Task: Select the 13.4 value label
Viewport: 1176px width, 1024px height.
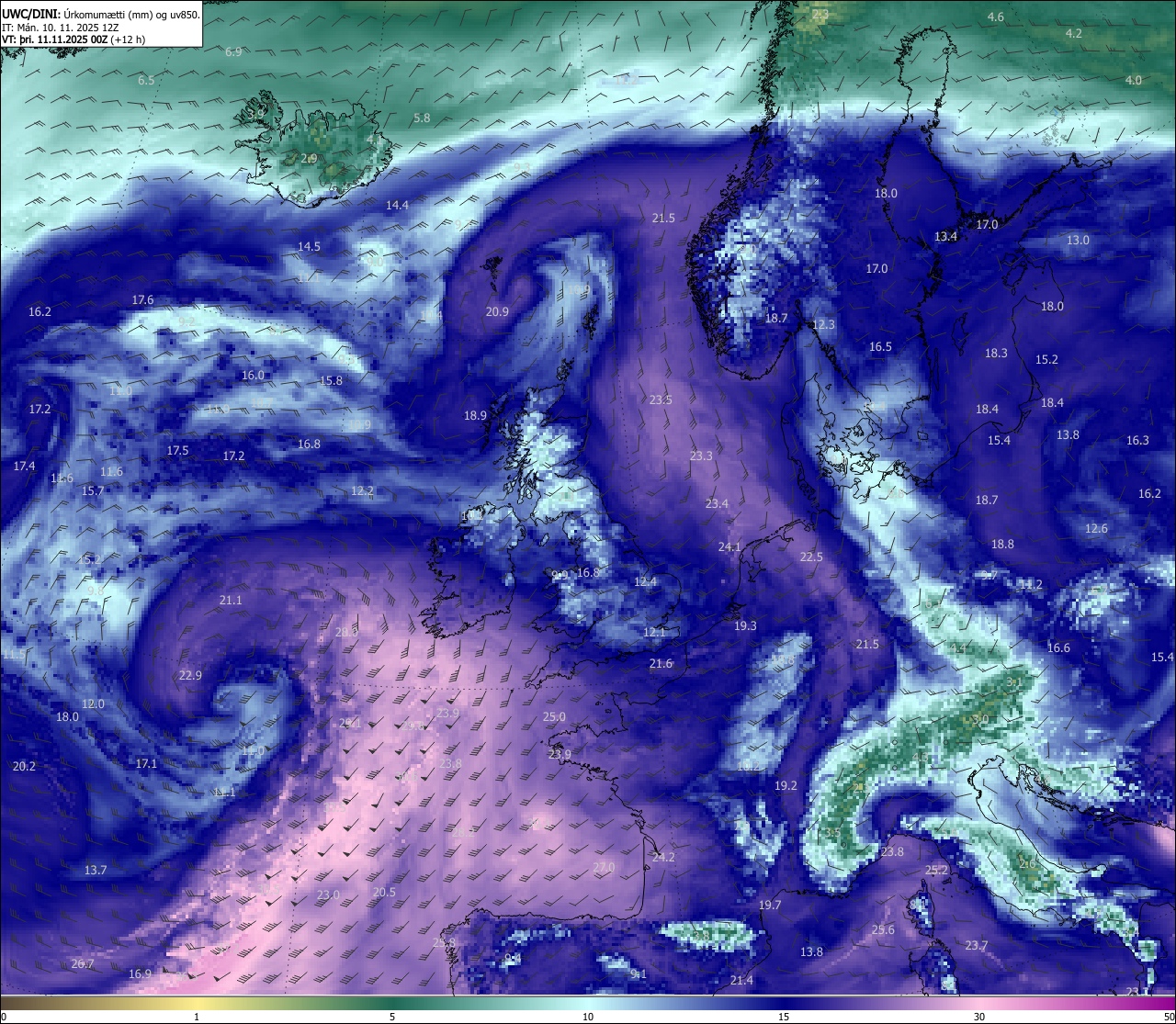Action: [945, 237]
